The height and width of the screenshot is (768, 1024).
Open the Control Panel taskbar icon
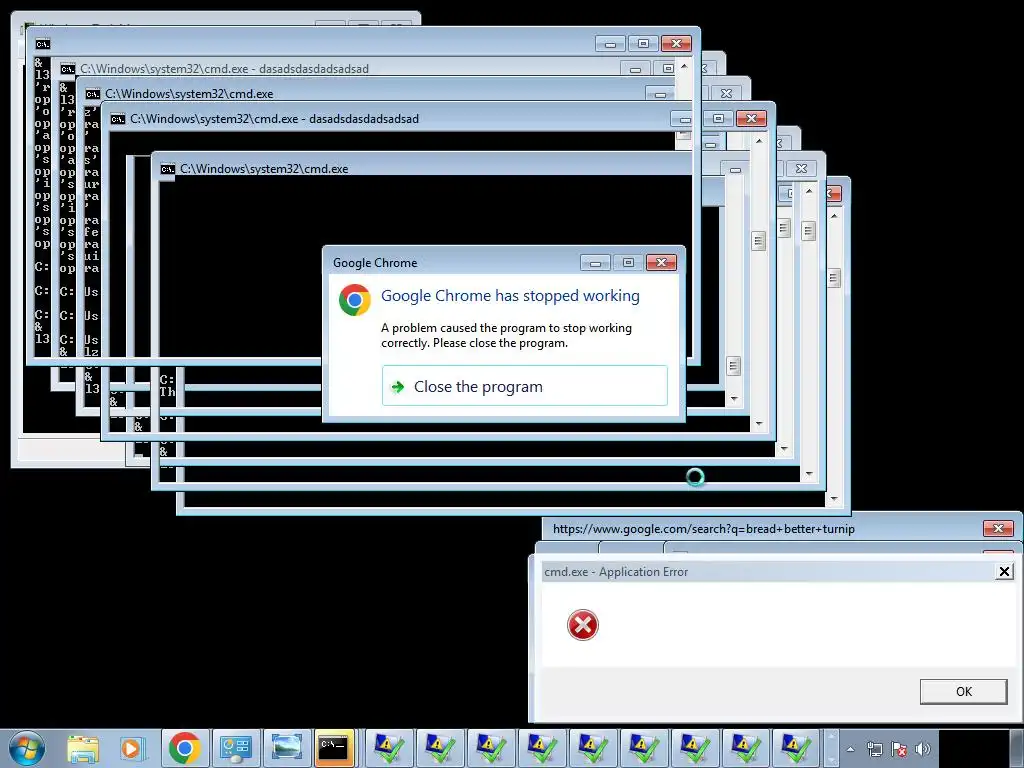(235, 748)
